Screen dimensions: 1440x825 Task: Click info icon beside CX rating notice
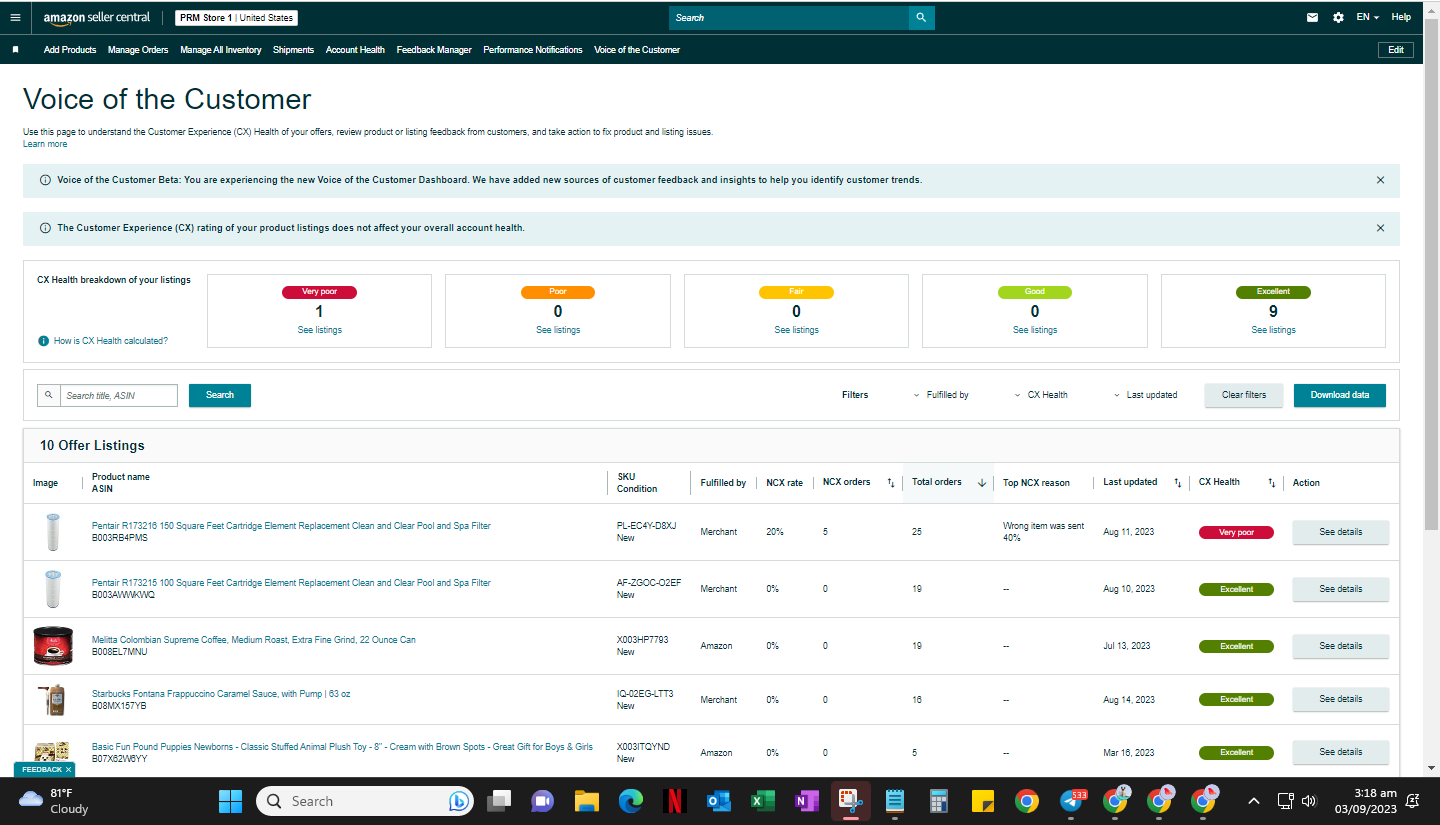(x=45, y=228)
